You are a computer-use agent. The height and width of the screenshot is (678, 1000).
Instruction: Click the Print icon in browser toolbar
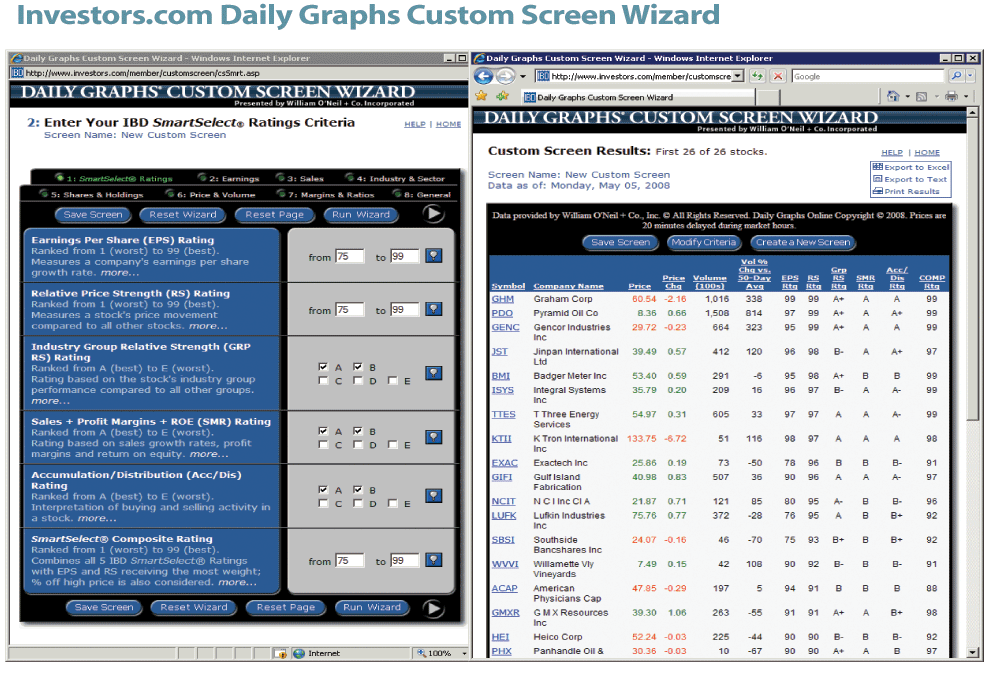[951, 97]
